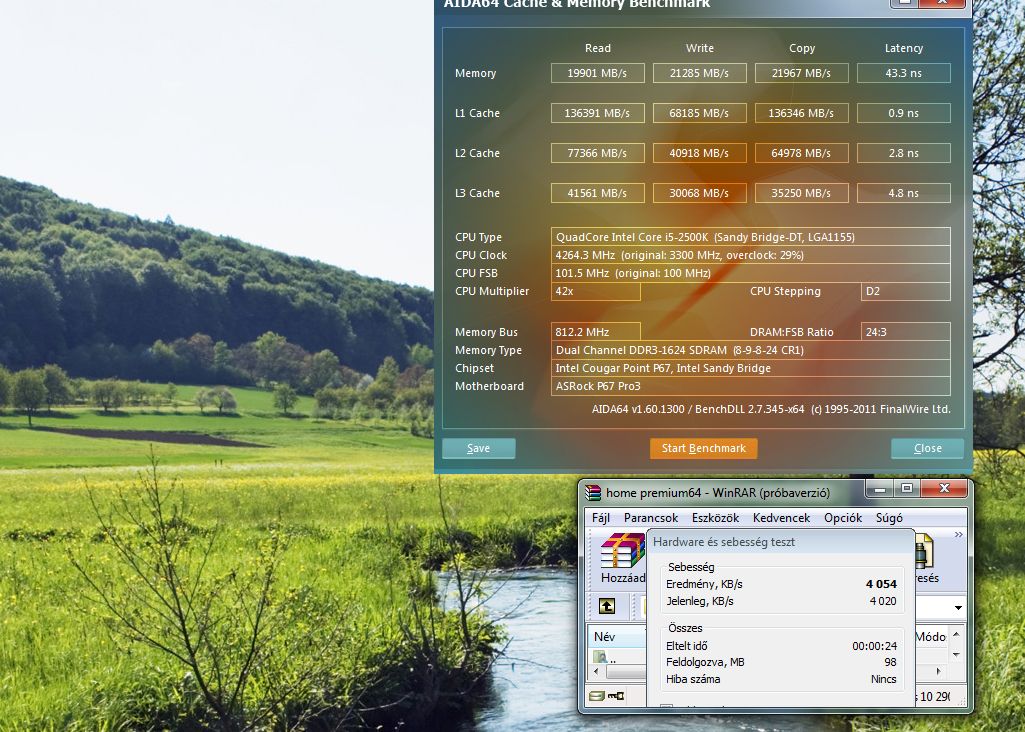Click the key password icon in the WinRAR status bar
Viewport: 1025px width, 732px height.
point(616,695)
